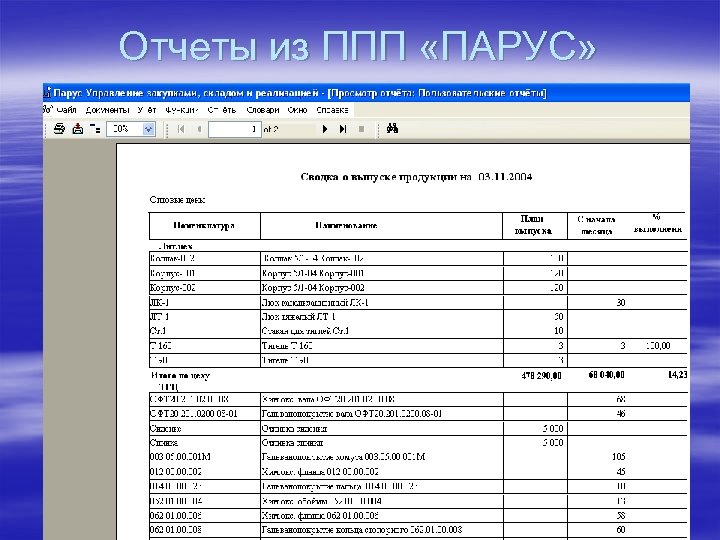Click the Итого по цеху label
Viewport: 720px width, 540px height.
tap(180, 376)
